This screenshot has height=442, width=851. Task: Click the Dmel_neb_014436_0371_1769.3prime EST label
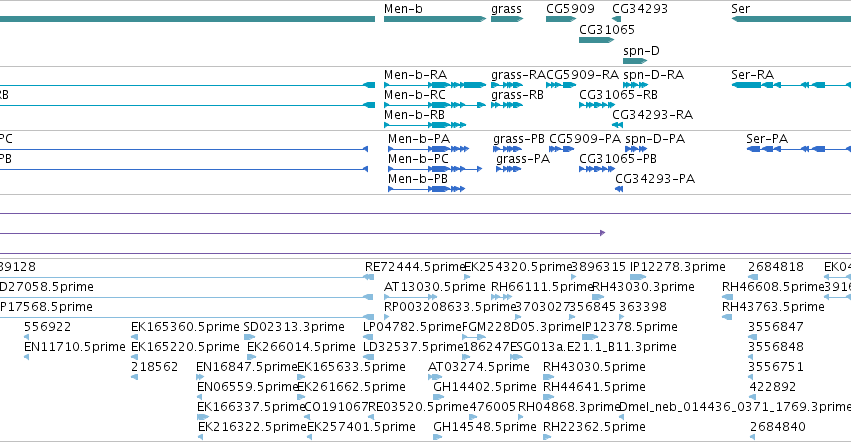pyautogui.click(x=735, y=407)
